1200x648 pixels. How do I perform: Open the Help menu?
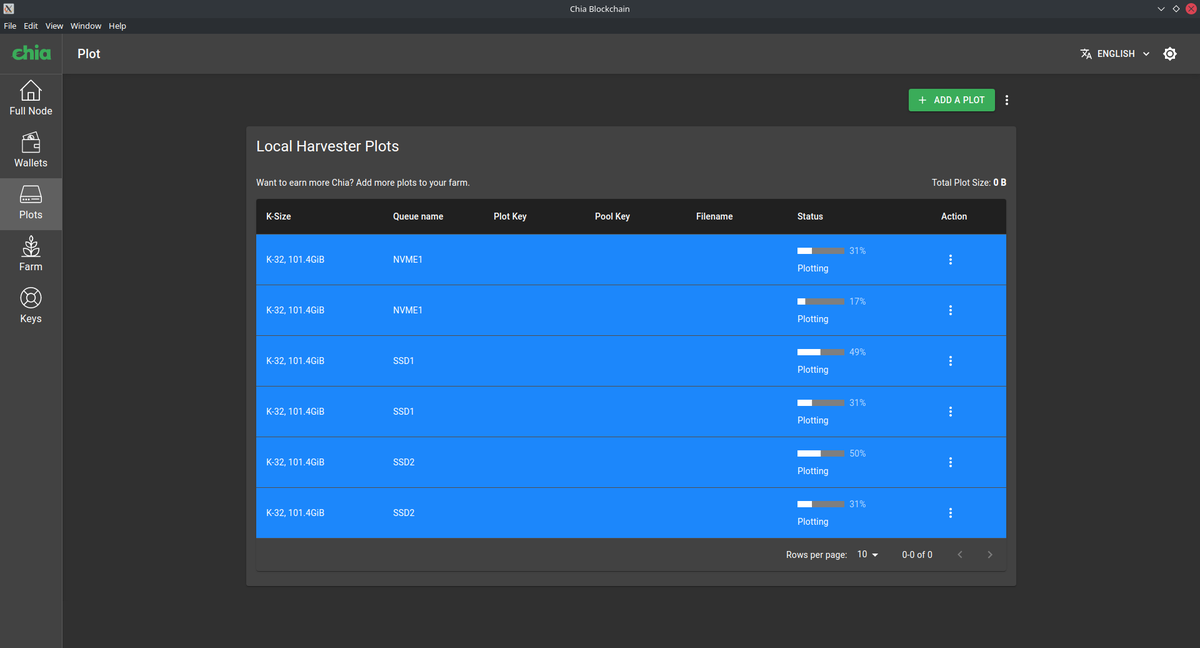pyautogui.click(x=117, y=25)
